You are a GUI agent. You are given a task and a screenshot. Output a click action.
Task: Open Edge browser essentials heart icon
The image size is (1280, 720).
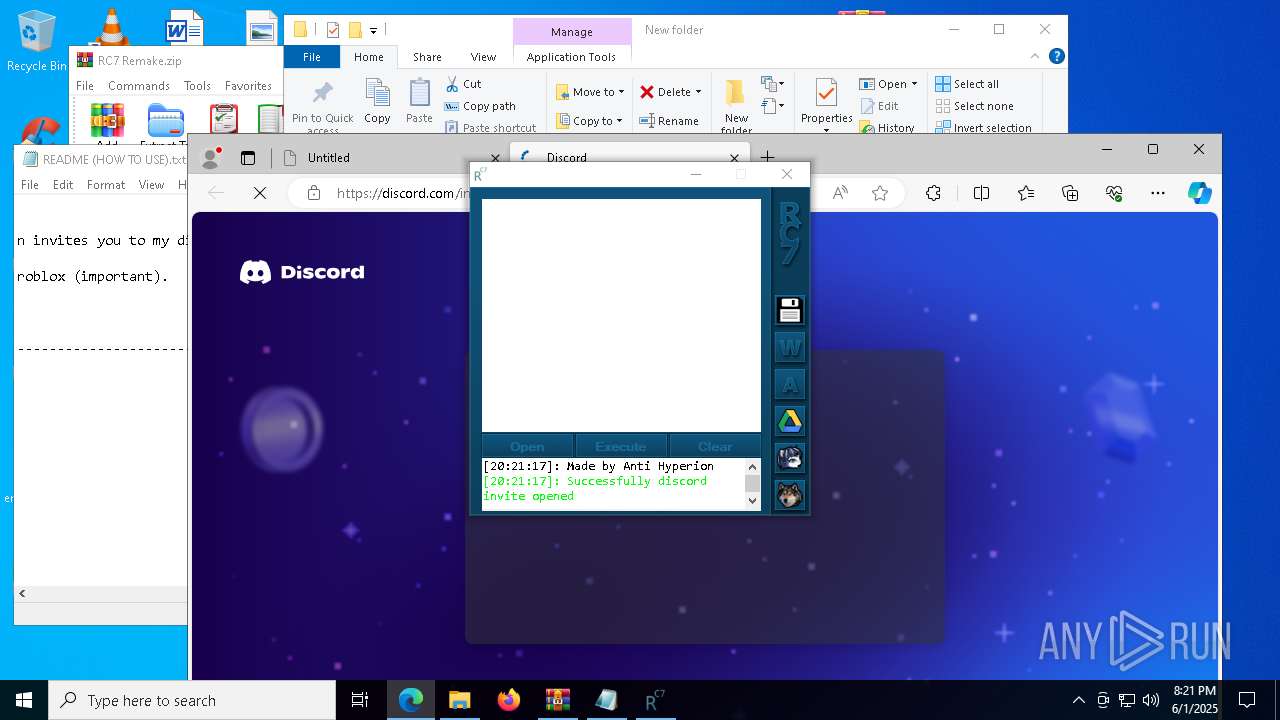click(x=1114, y=193)
